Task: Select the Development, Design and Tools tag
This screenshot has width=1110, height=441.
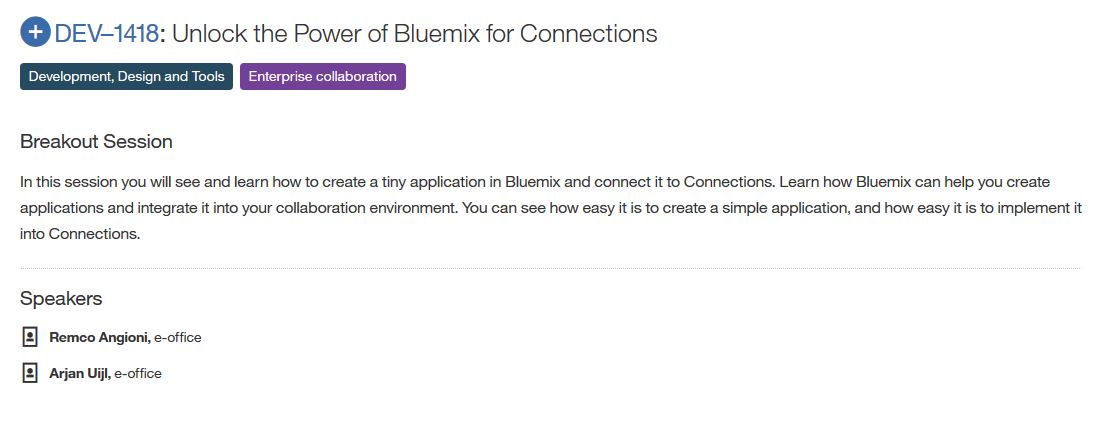Action: click(x=126, y=76)
